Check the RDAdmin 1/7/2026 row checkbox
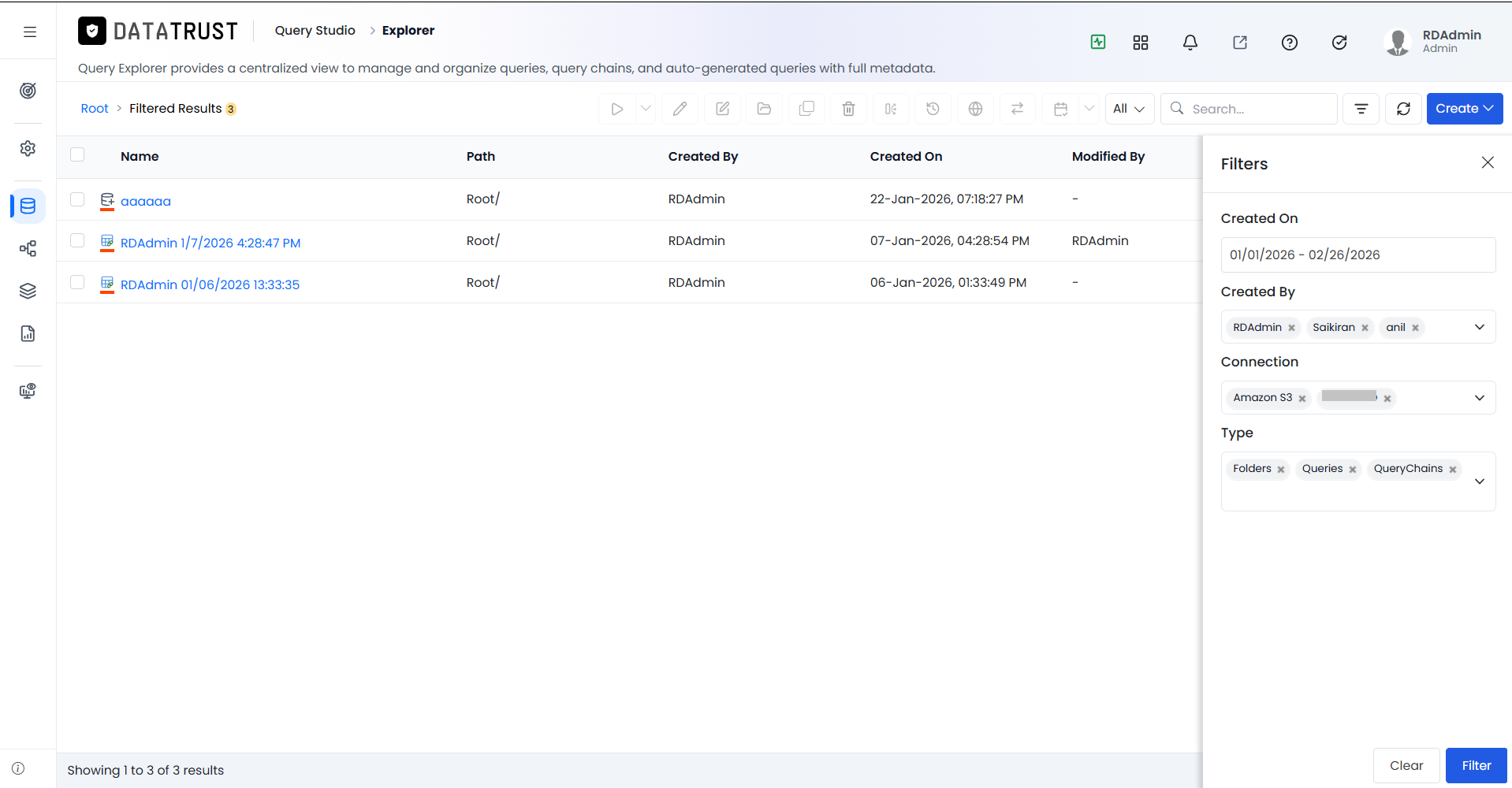The width and height of the screenshot is (1512, 788). coord(77,240)
